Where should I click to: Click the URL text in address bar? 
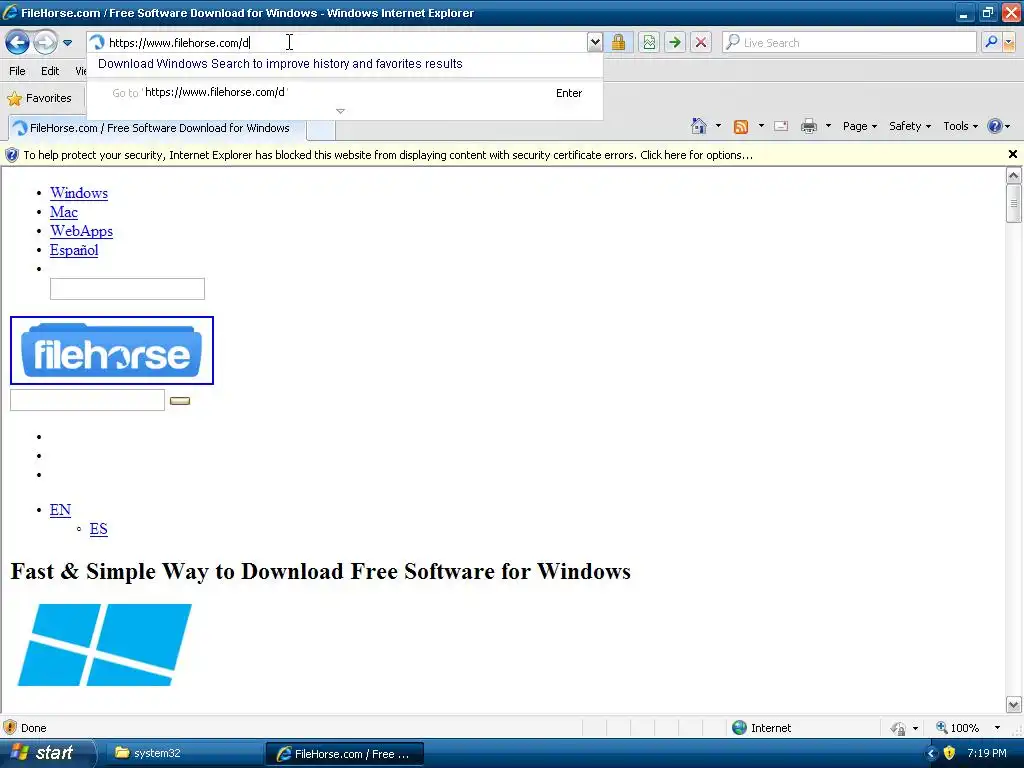tap(179, 43)
